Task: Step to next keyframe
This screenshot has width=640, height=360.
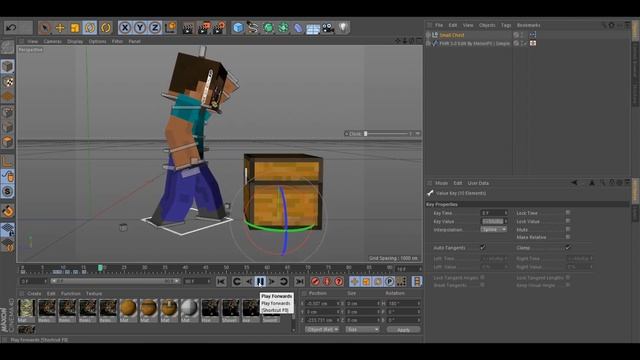Action: 284,282
